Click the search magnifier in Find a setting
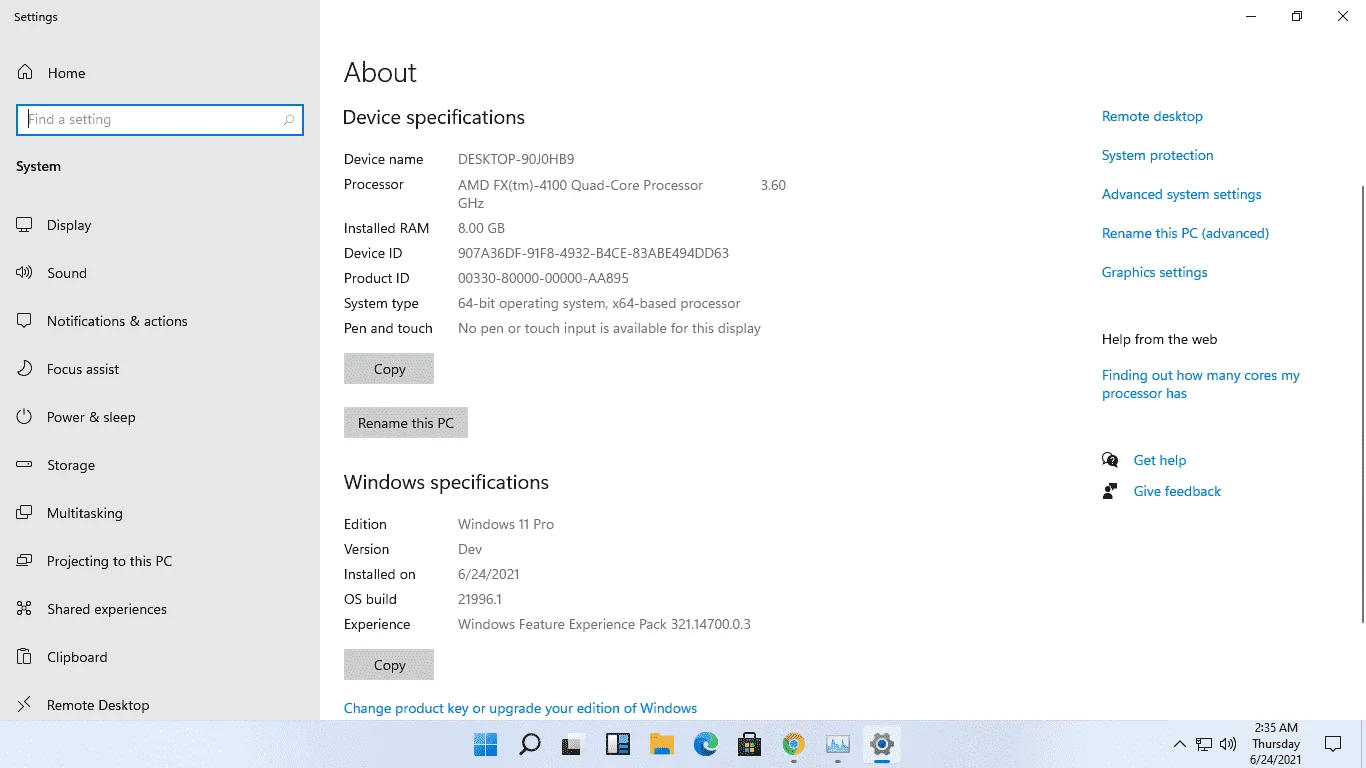The image size is (1366, 768). click(289, 120)
